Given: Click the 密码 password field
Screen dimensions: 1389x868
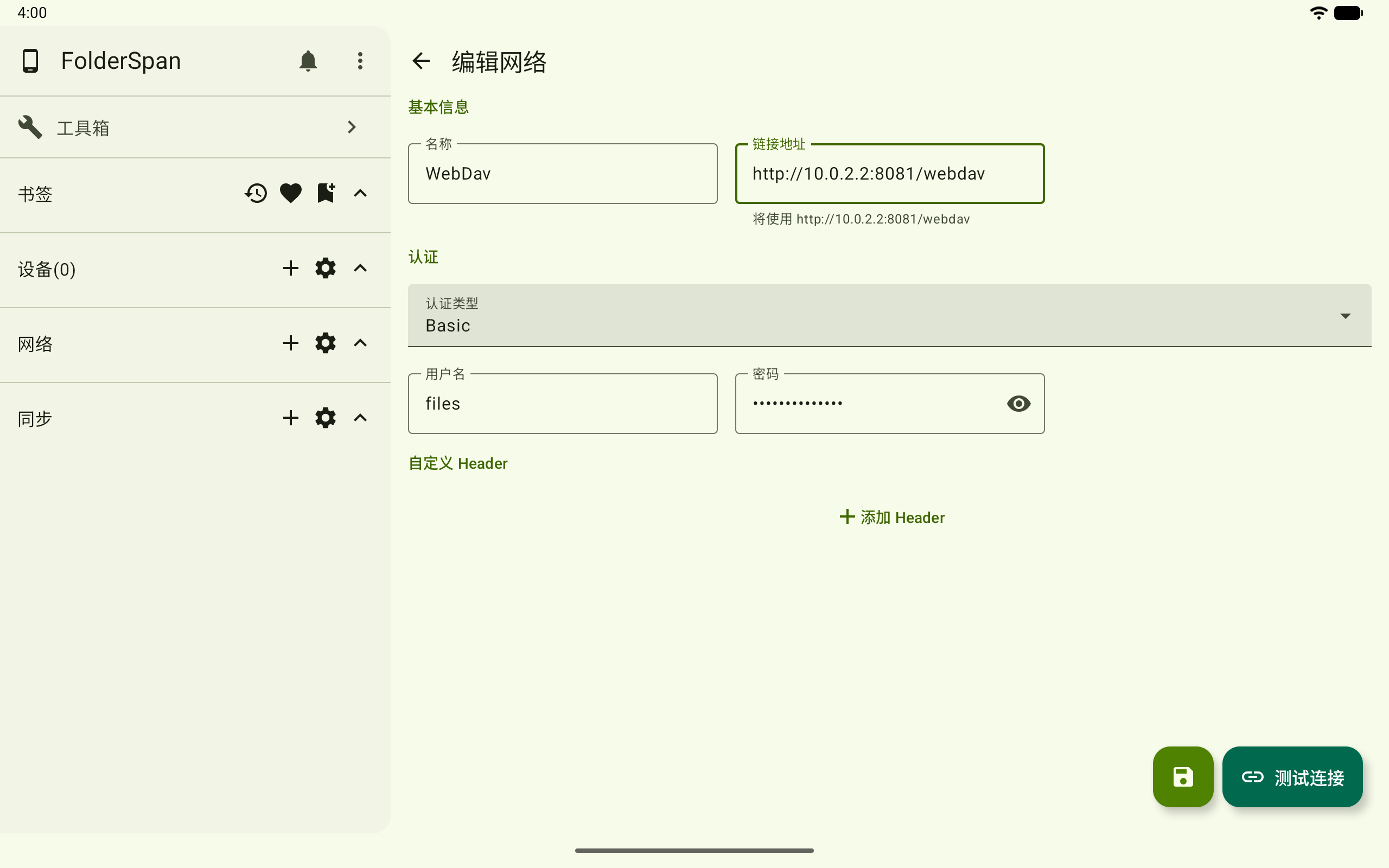Looking at the screenshot, I should coord(890,404).
